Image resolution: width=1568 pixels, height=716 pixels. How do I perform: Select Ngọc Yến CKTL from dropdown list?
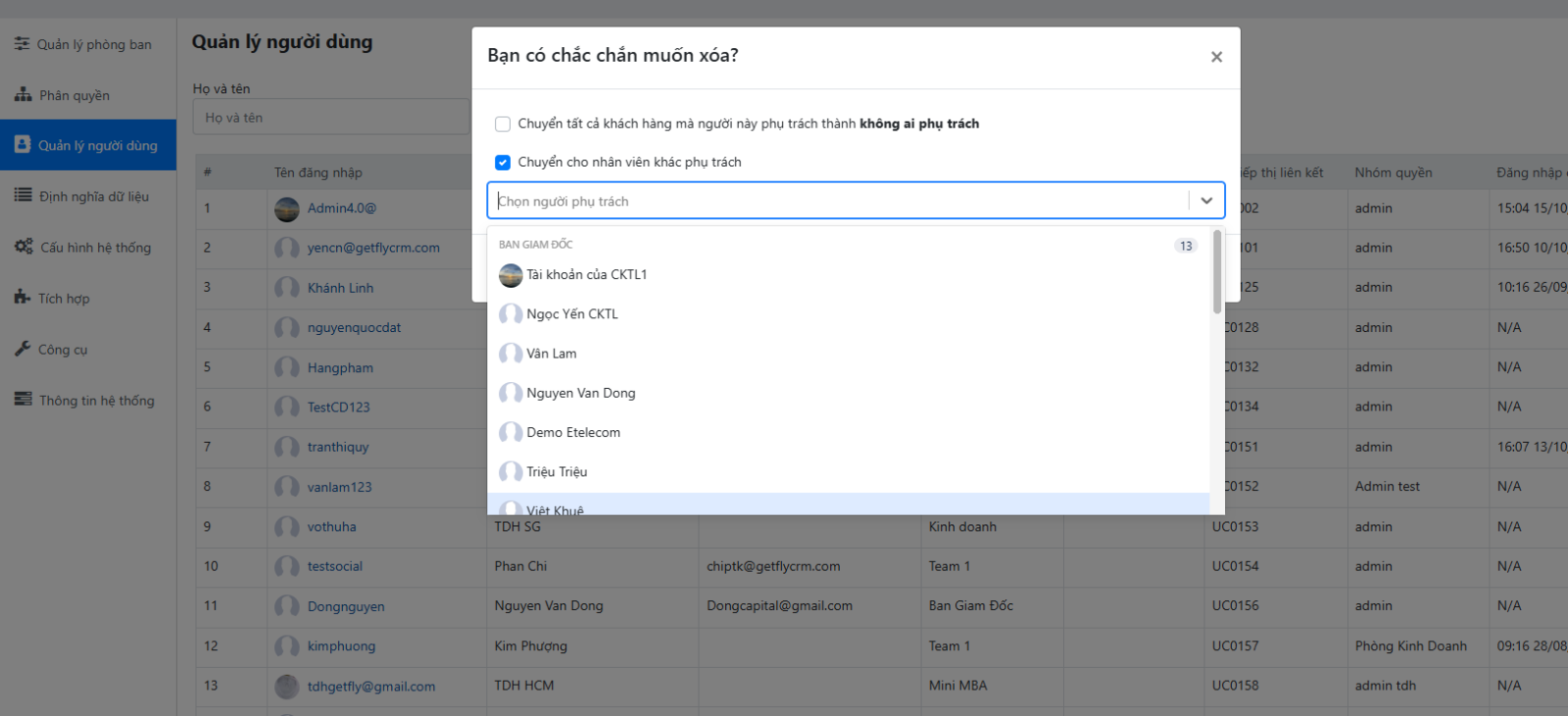click(x=572, y=314)
